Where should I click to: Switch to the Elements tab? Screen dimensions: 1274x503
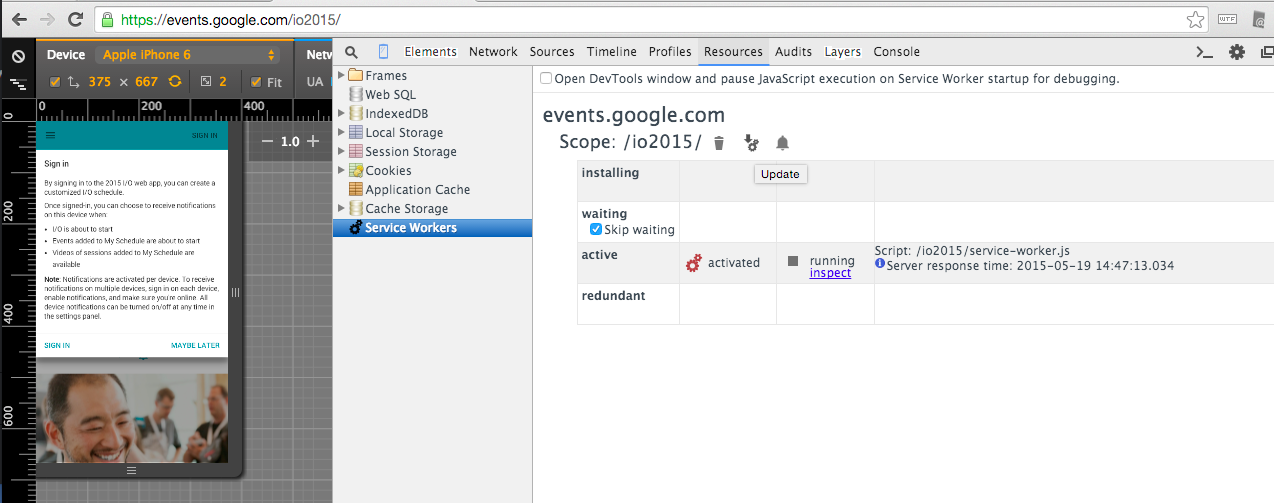(430, 52)
